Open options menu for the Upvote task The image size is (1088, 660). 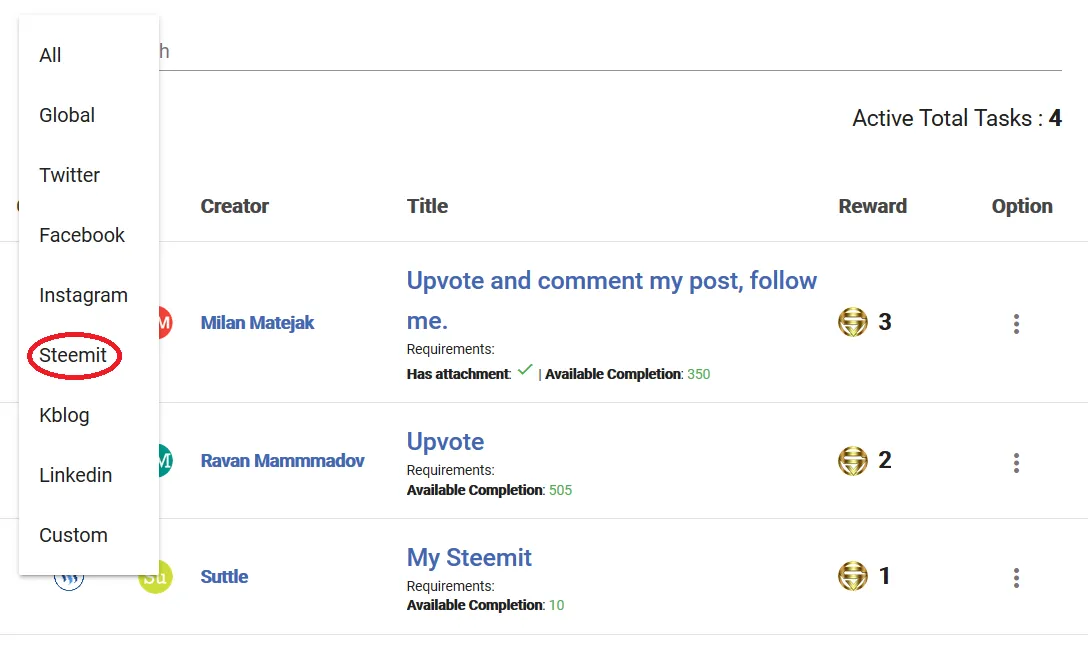click(1016, 462)
